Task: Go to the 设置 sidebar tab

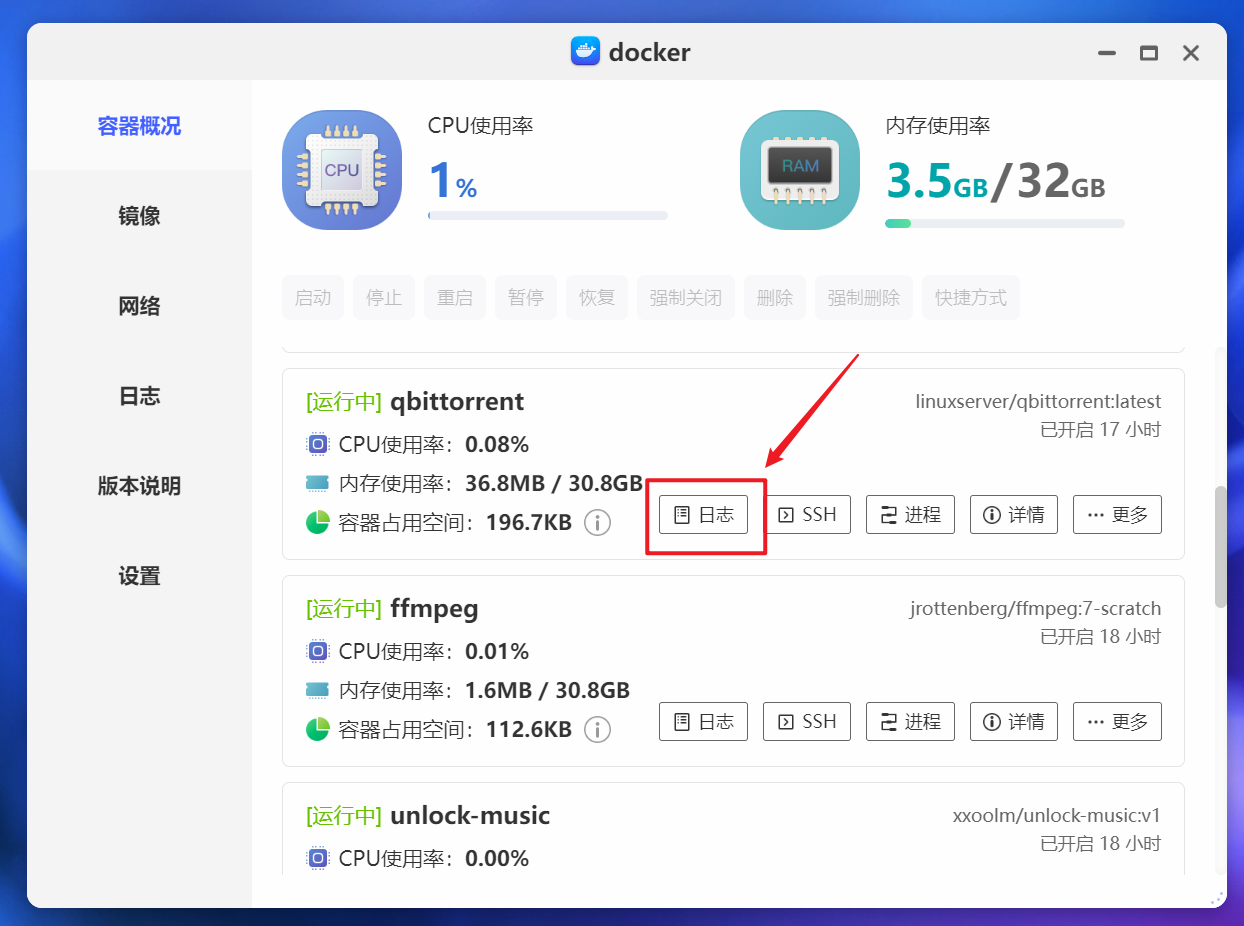Action: (x=139, y=576)
